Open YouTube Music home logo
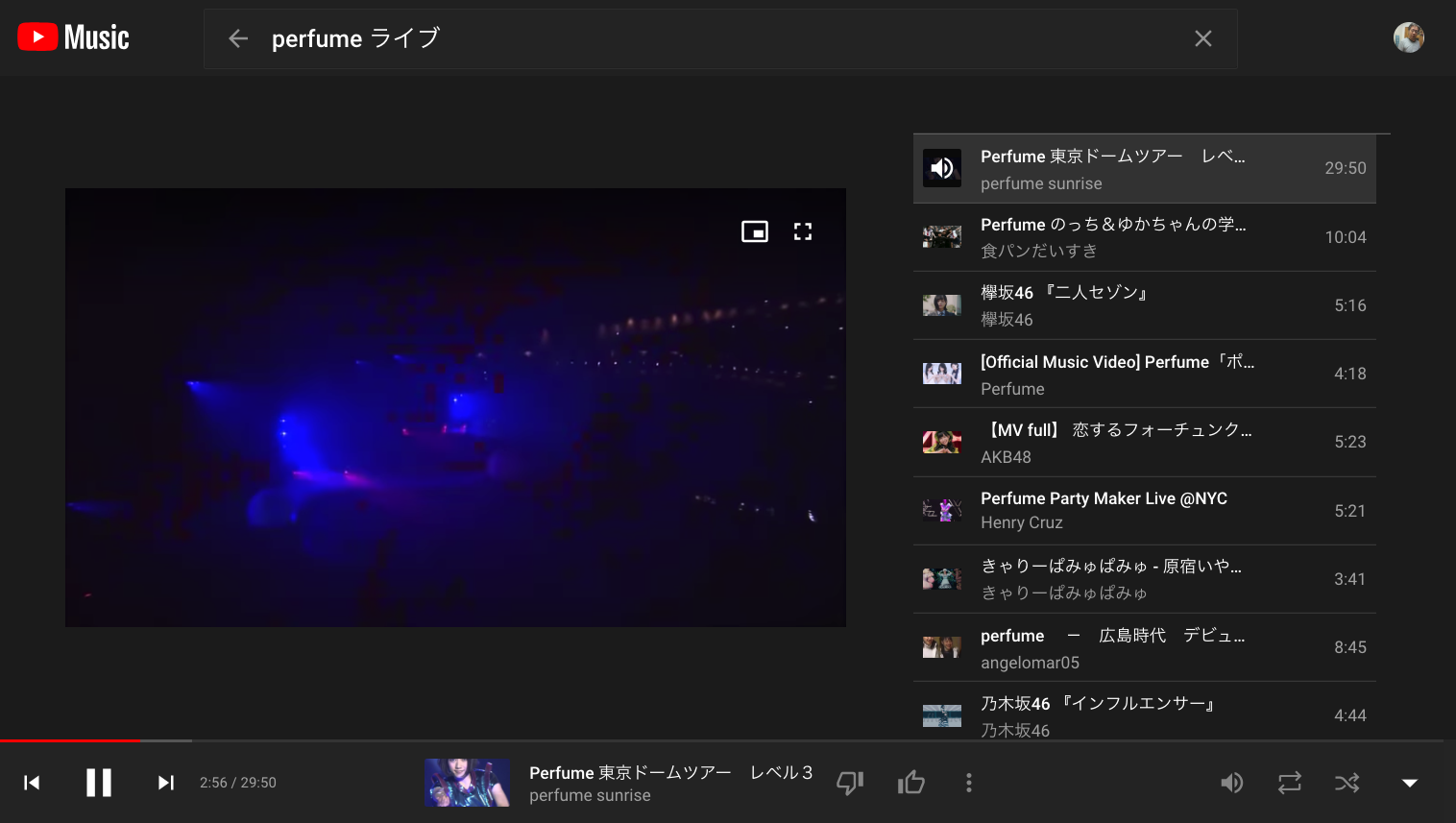 coord(74,37)
